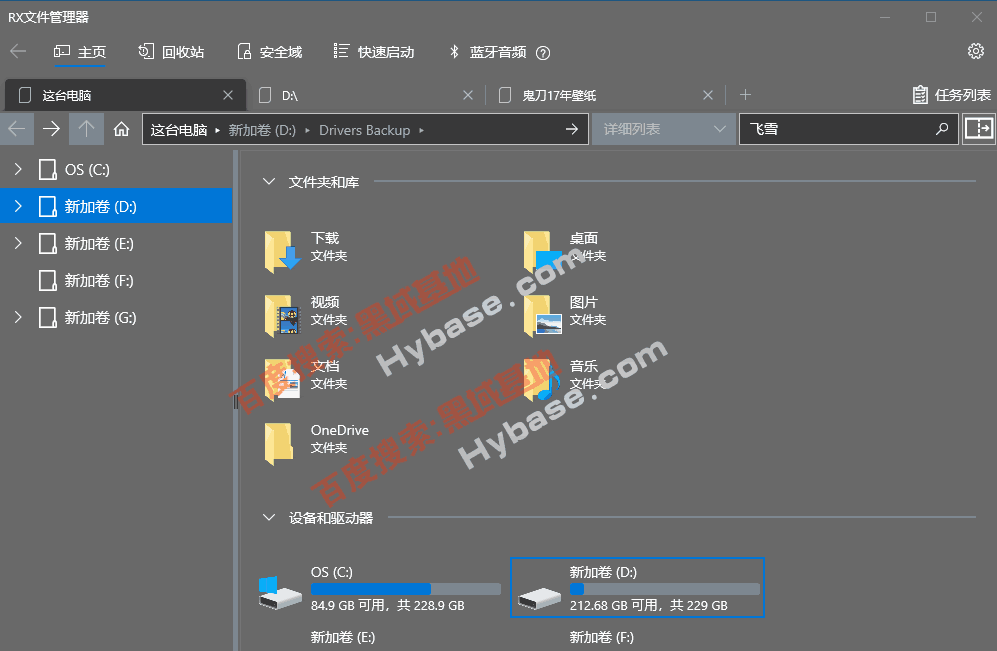Navigate back in folder history
This screenshot has height=651, width=997.
17,129
